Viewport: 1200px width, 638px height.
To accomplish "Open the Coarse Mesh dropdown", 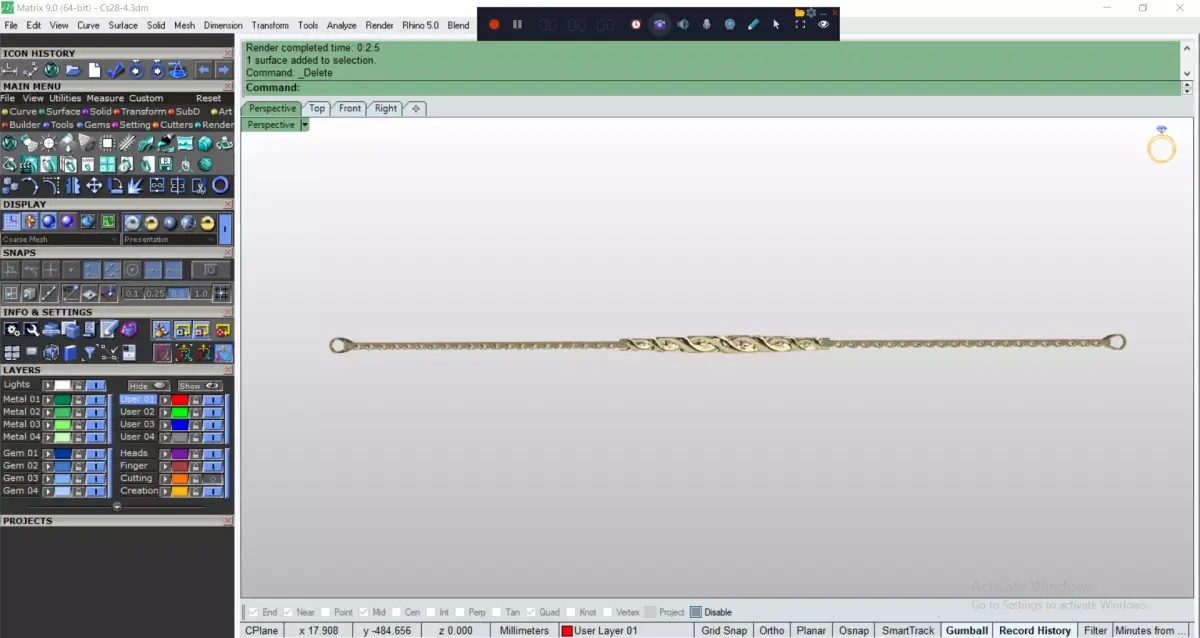I will tap(61, 239).
